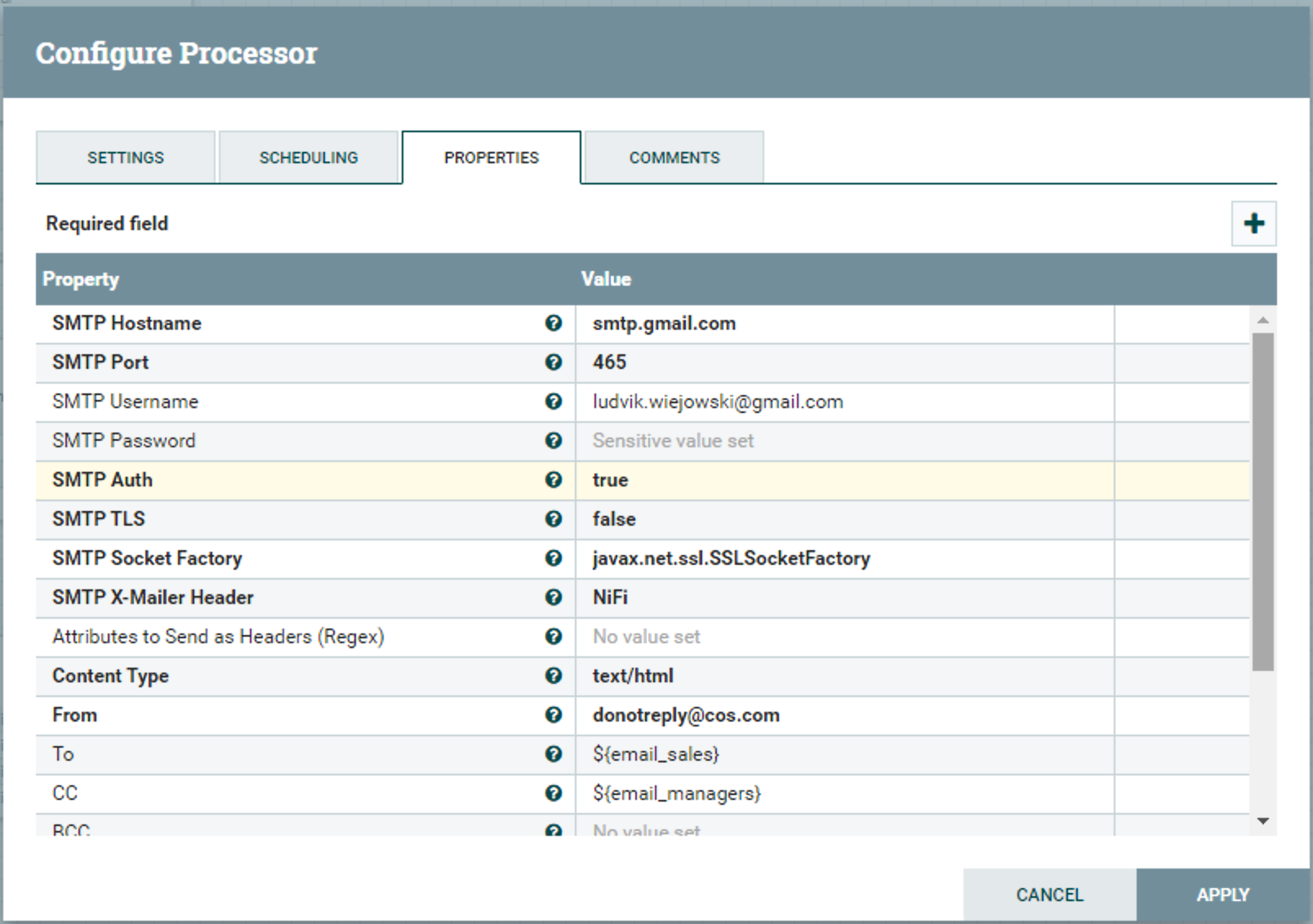This screenshot has height=924, width=1313.
Task: Open the Comments tab
Action: click(674, 157)
